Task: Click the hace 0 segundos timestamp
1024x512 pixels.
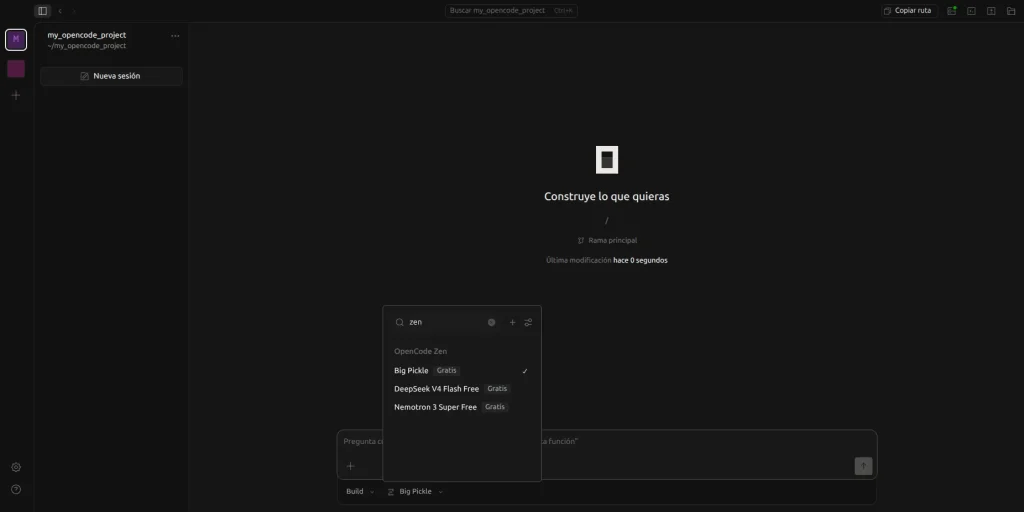Action: (640, 260)
